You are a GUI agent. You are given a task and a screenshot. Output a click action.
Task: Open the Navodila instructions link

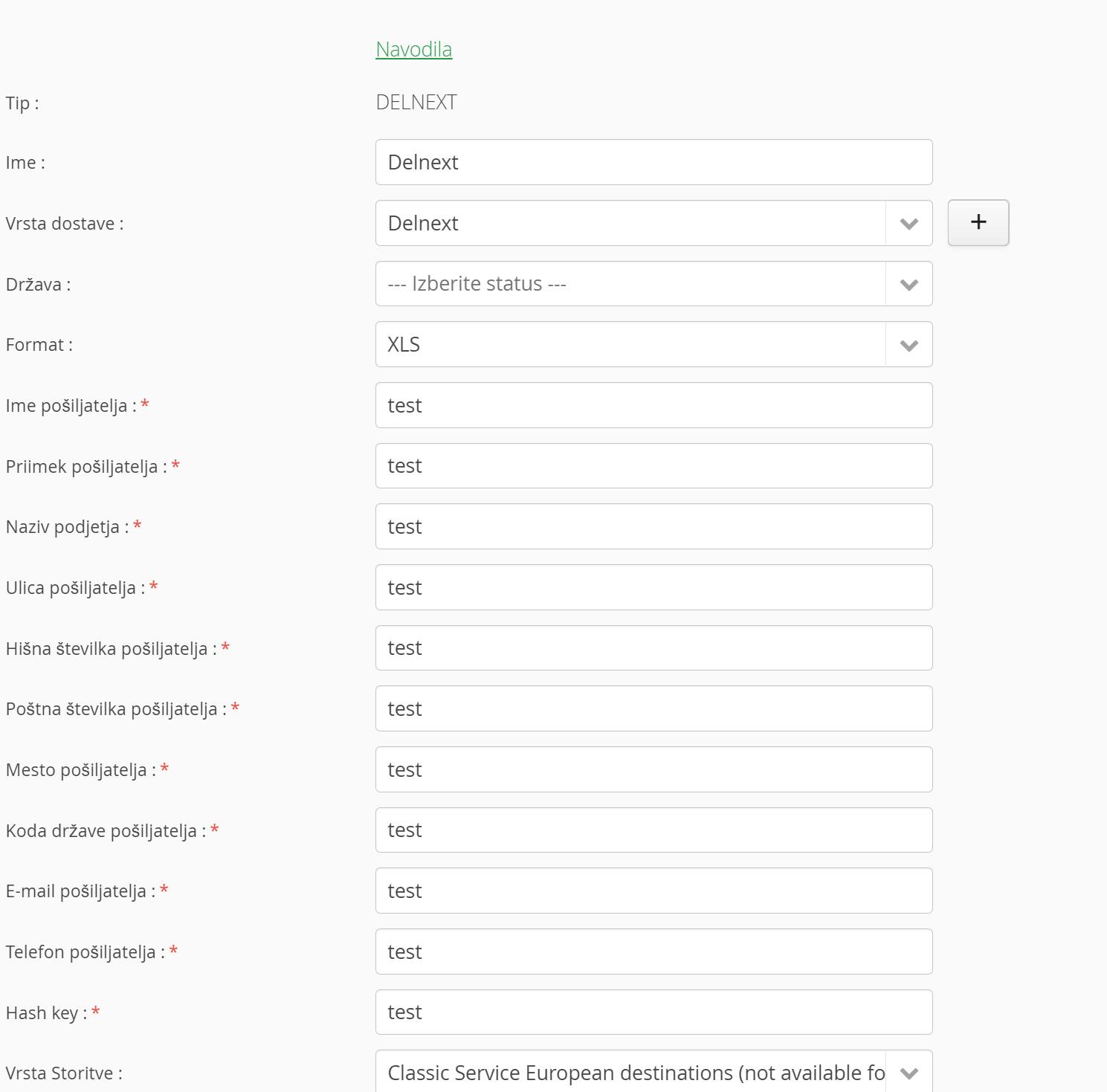pos(414,49)
